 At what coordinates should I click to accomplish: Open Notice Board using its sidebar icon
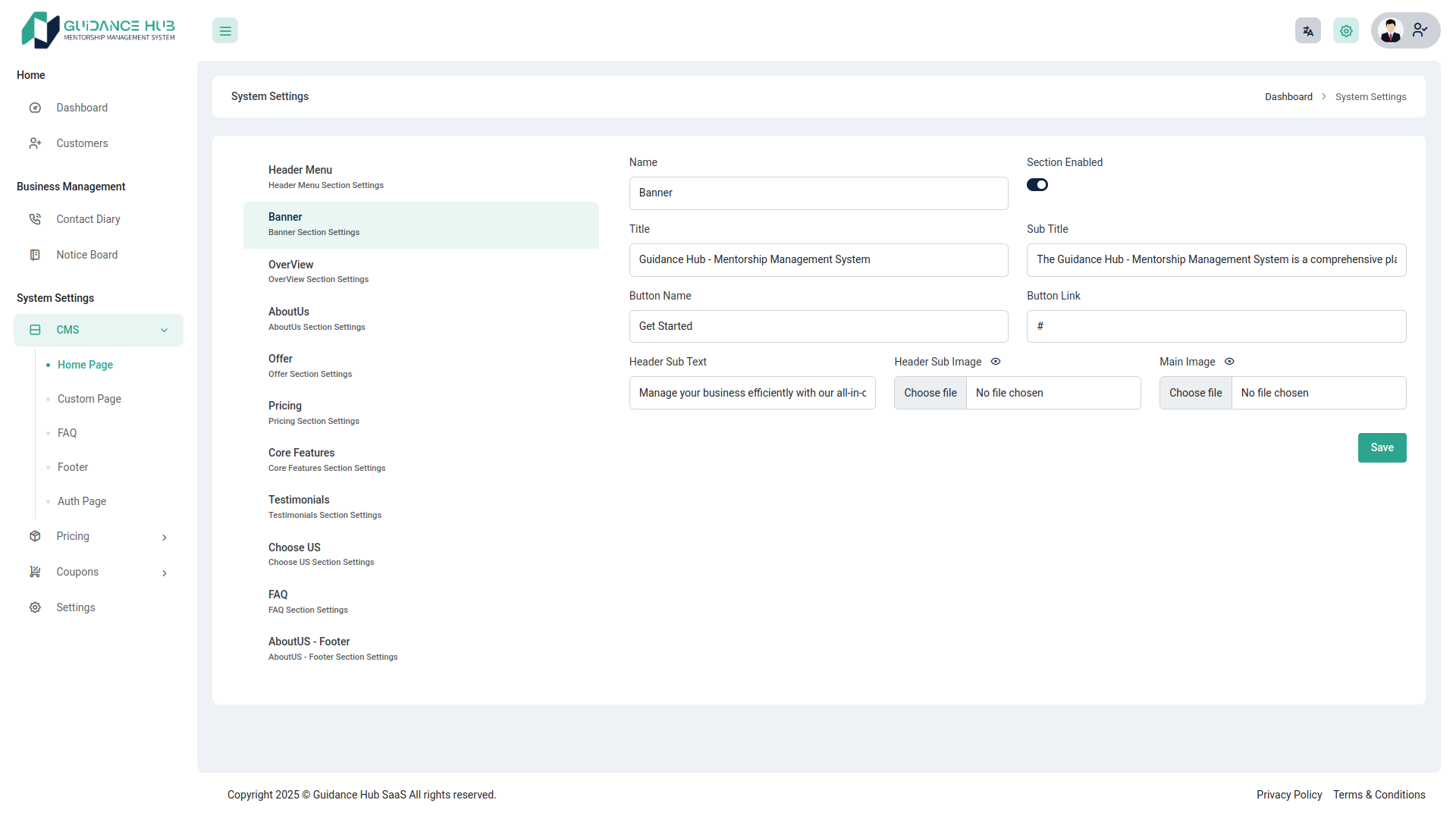pyautogui.click(x=35, y=255)
